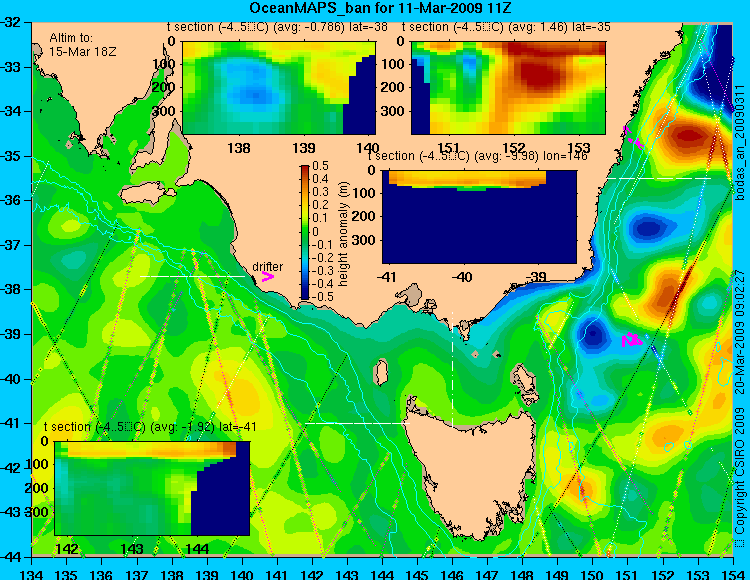Click the height anomaly color bar
Screen dimensions: 750x580
(305, 232)
